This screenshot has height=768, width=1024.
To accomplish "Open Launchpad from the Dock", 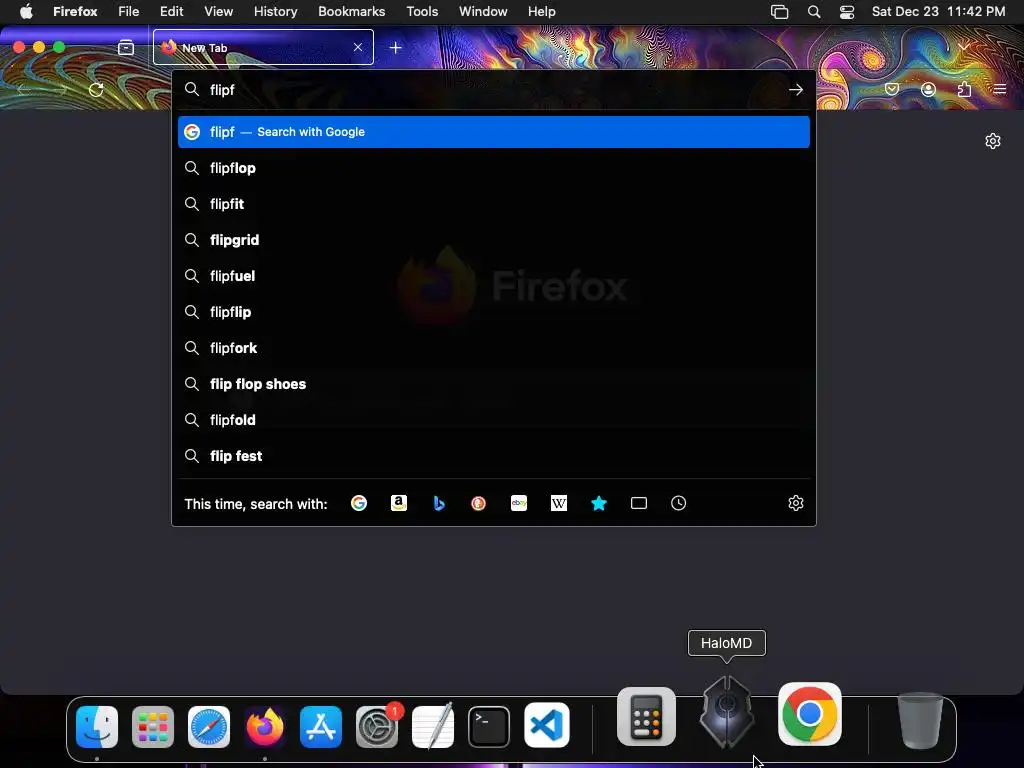I will point(153,726).
